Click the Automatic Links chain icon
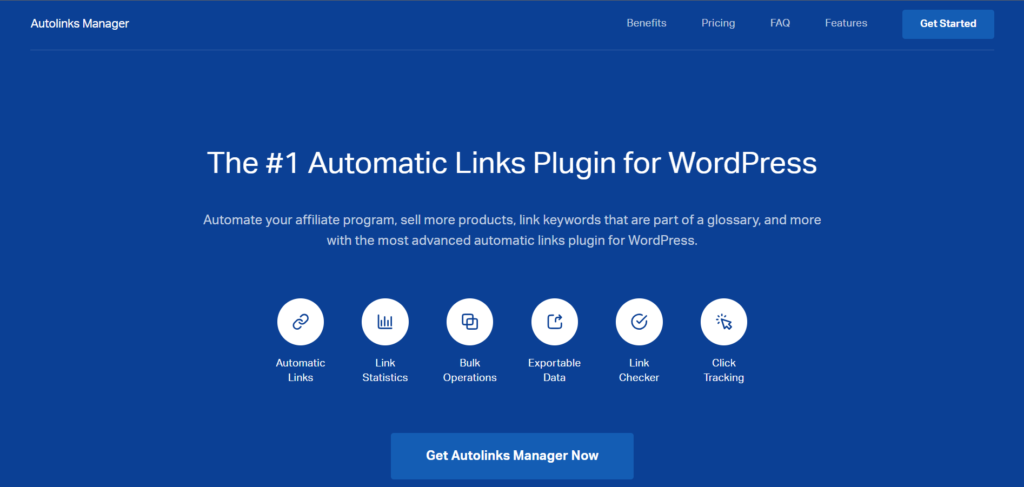This screenshot has width=1024, height=487. click(300, 322)
